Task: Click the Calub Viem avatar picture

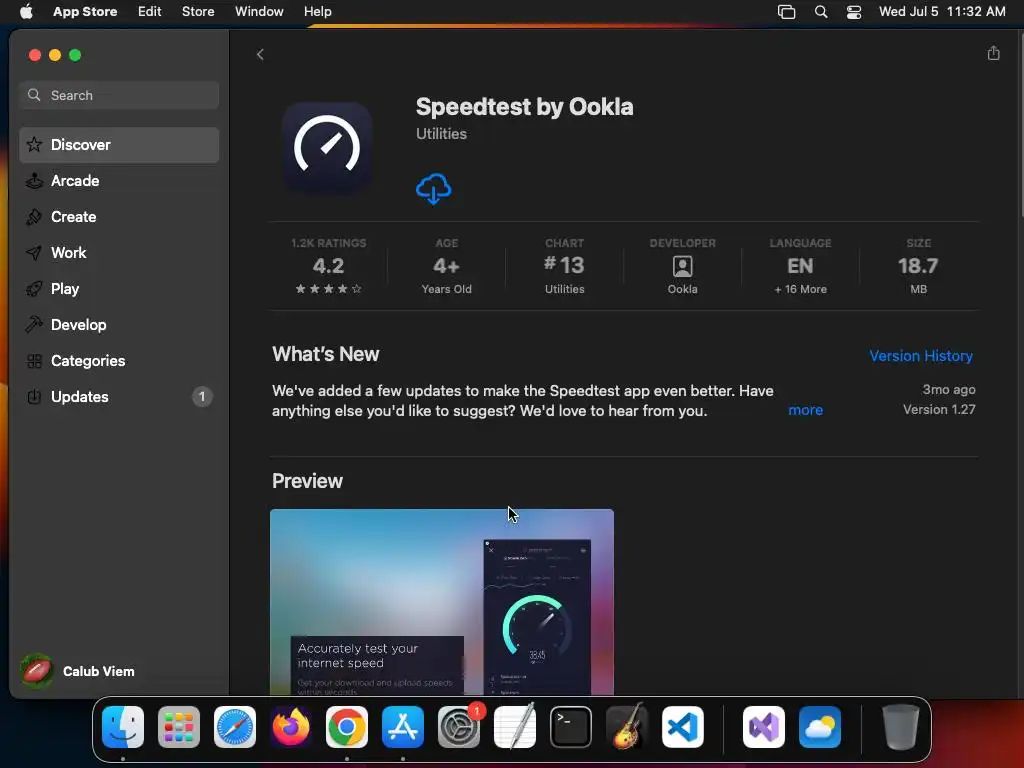Action: 37,671
